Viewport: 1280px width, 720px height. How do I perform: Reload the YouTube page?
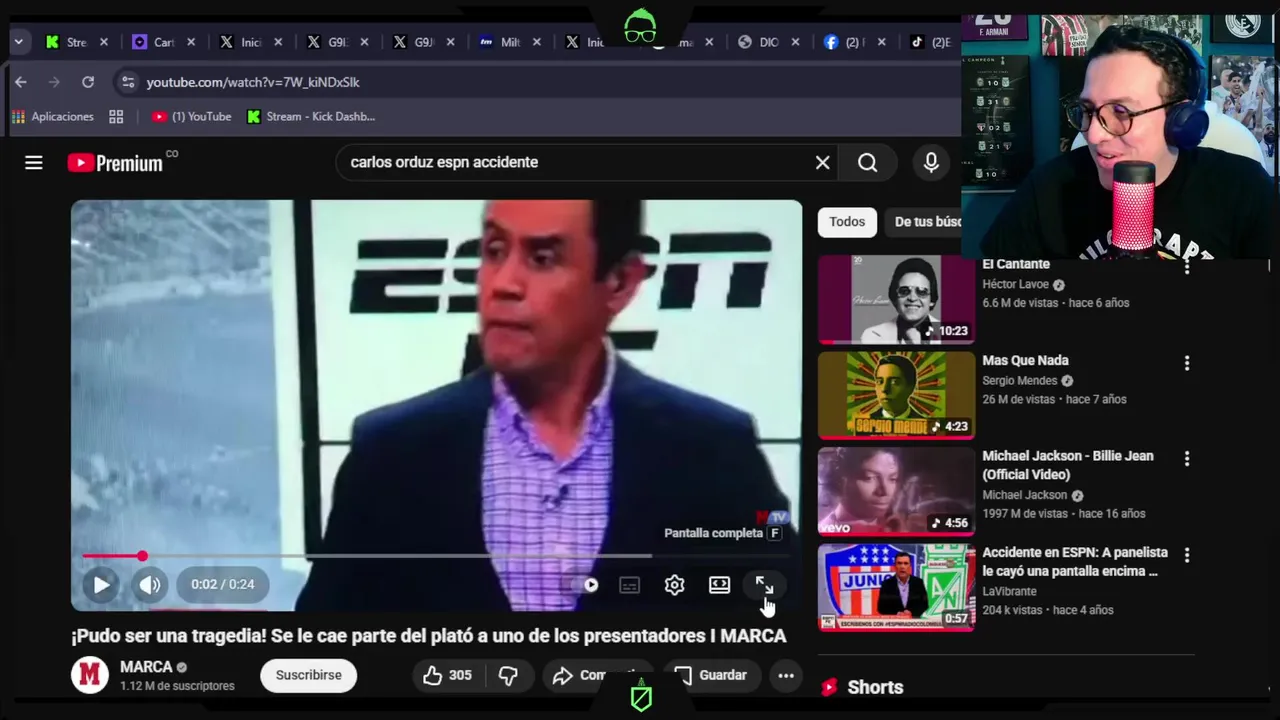click(88, 82)
